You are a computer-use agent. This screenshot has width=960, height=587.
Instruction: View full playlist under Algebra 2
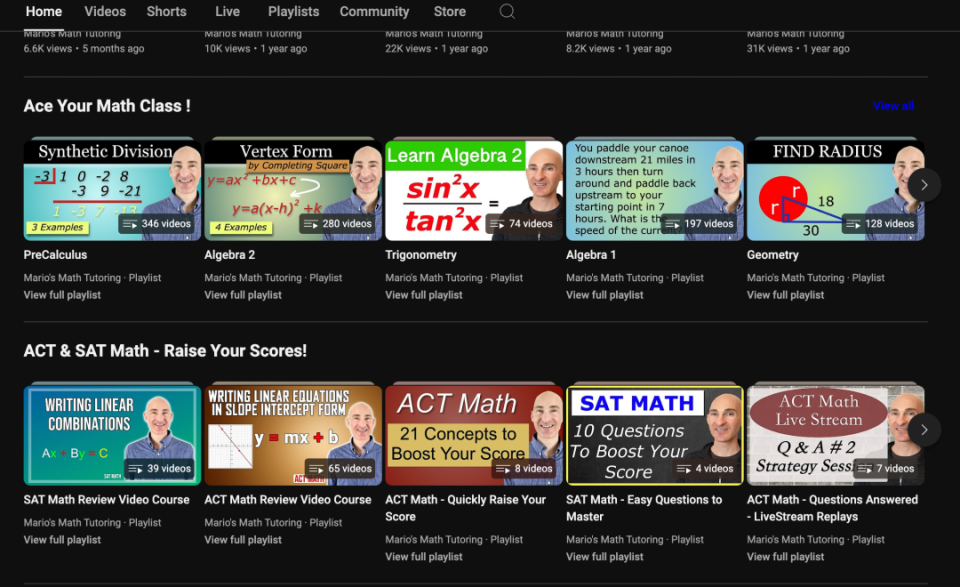click(x=243, y=295)
